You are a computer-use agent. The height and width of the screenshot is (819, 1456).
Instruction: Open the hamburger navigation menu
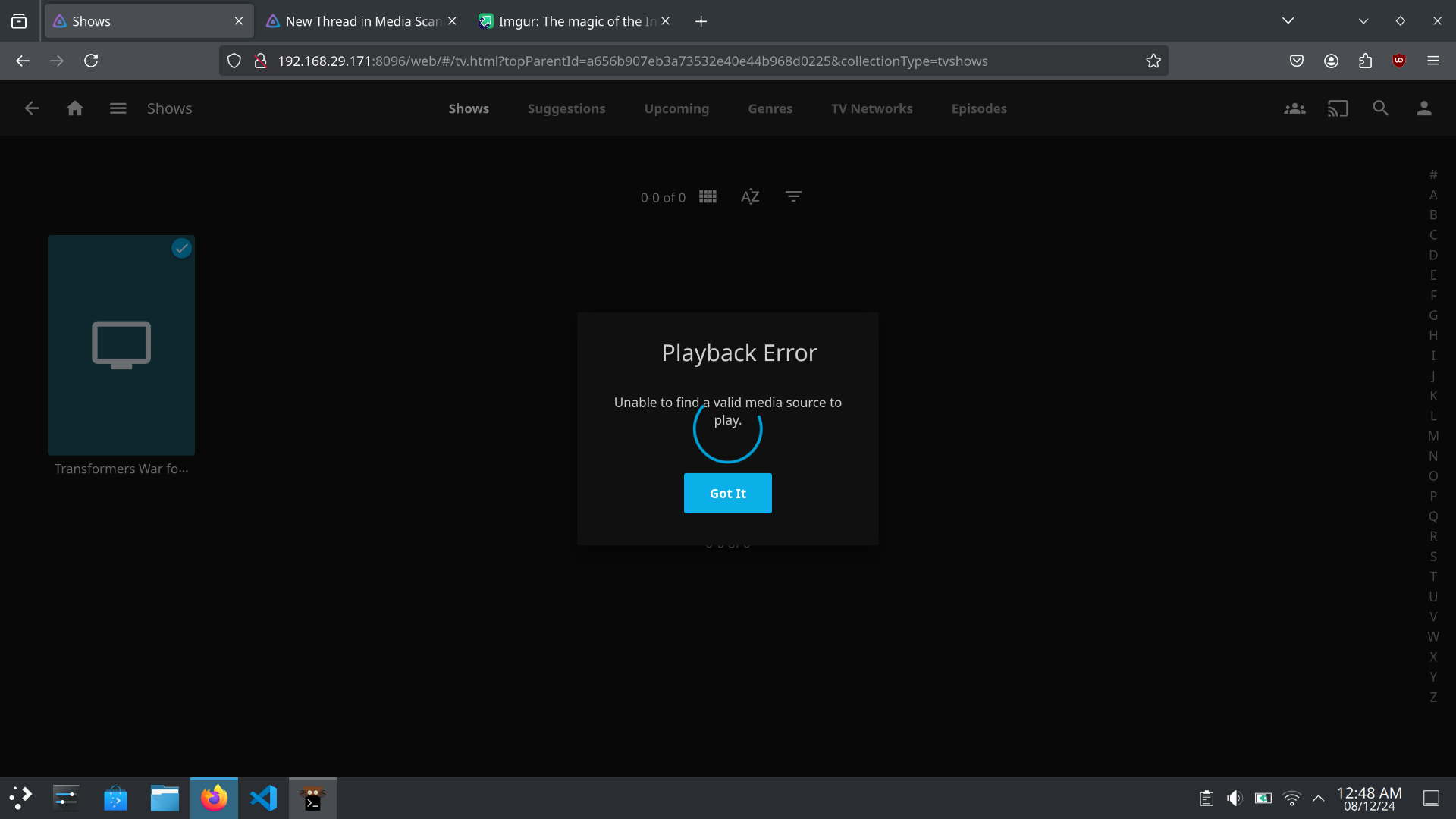pyautogui.click(x=118, y=108)
